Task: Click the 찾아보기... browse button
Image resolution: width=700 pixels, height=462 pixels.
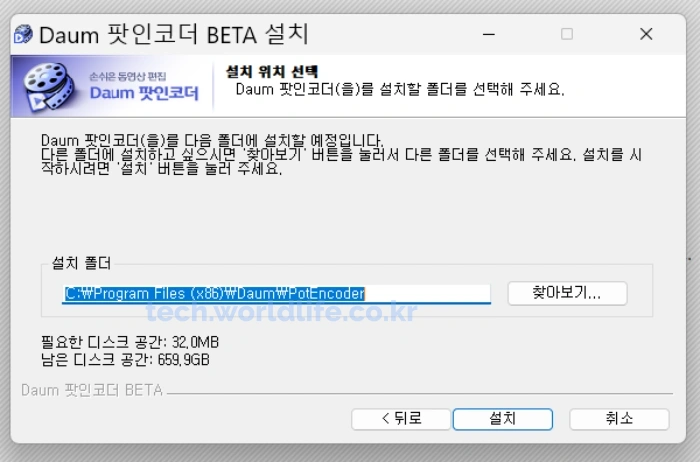Action: (x=567, y=293)
